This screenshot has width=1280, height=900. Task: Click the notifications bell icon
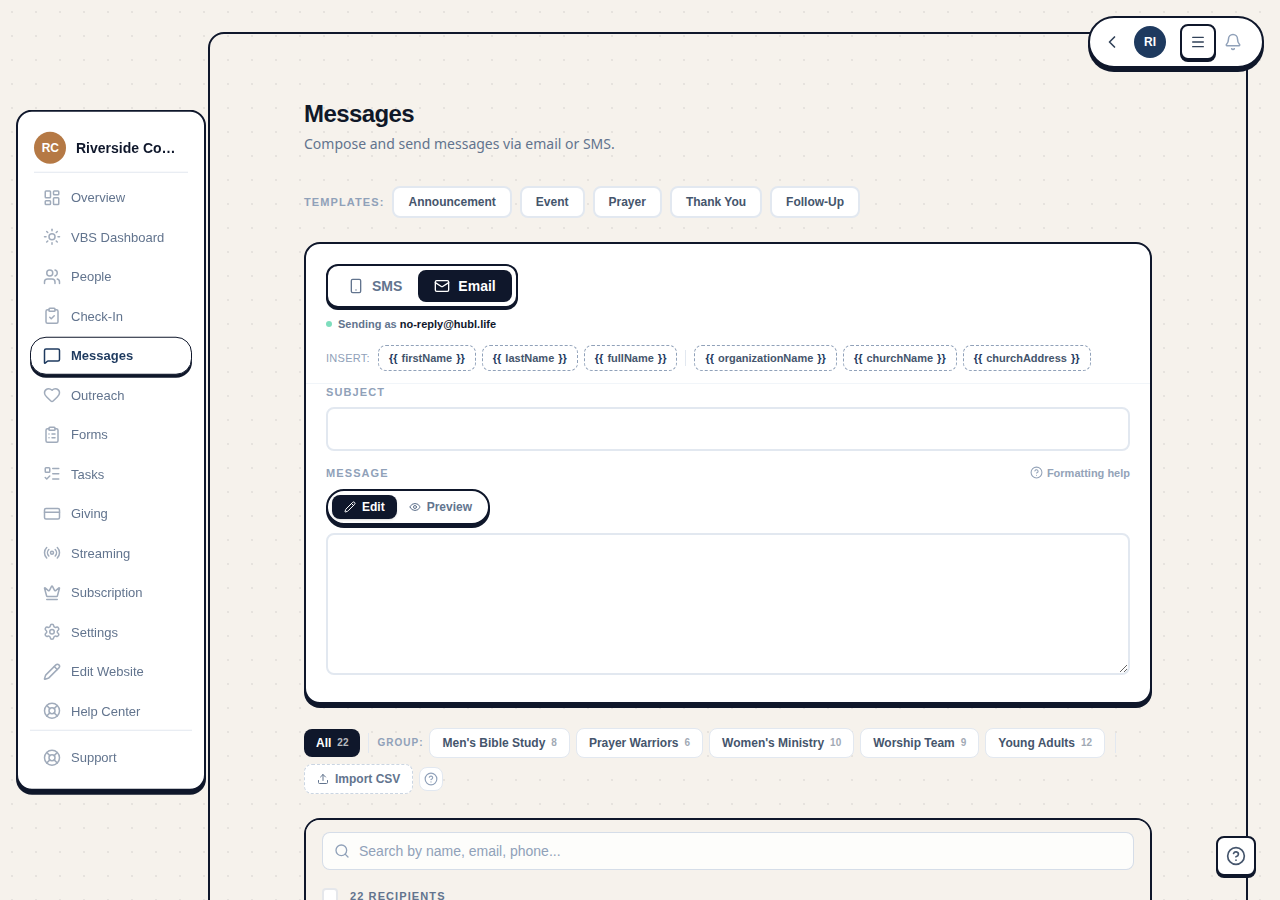coord(1233,42)
